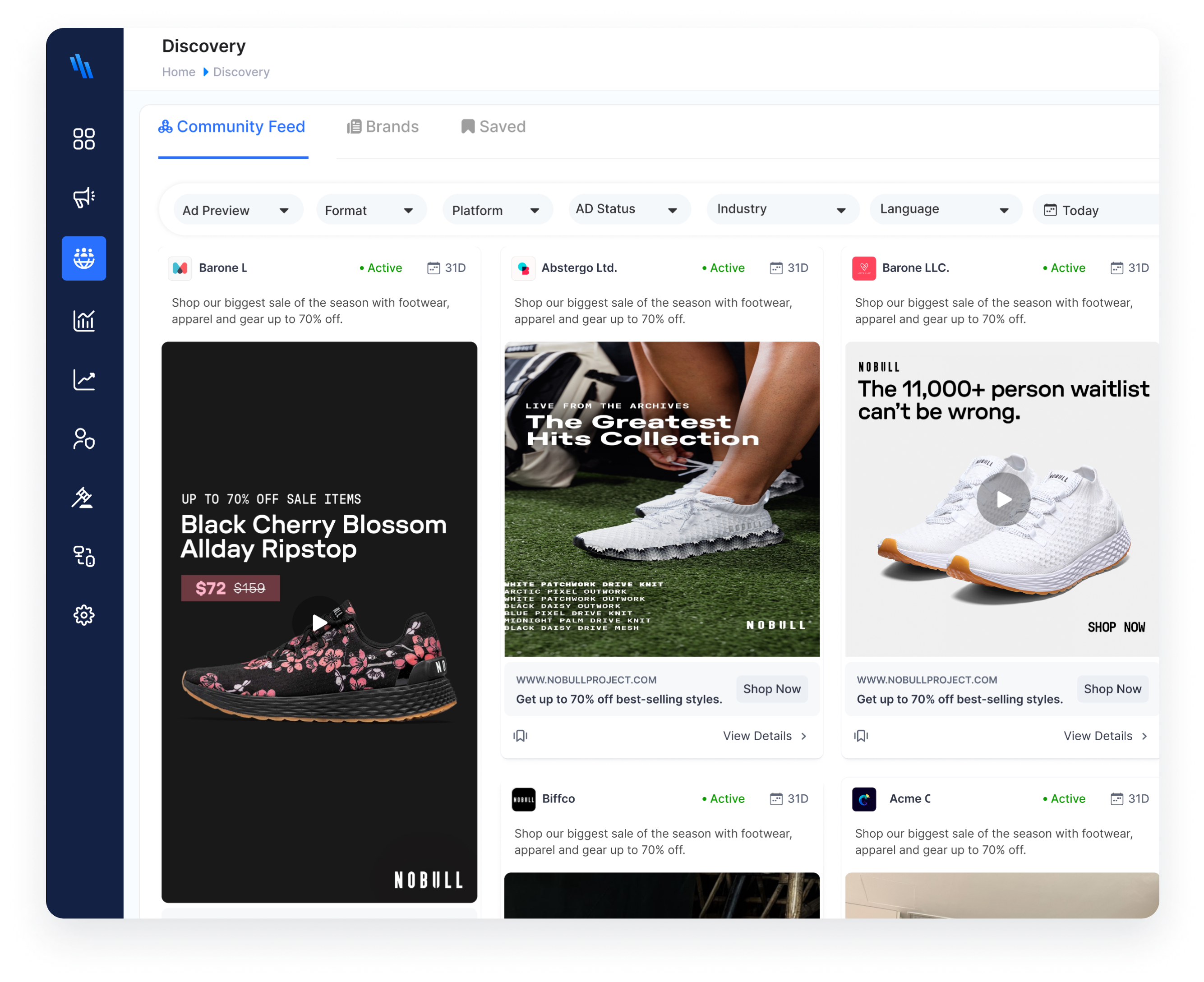The width and height of the screenshot is (1204, 982).
Task: Click the Discovery page title
Action: pos(204,46)
